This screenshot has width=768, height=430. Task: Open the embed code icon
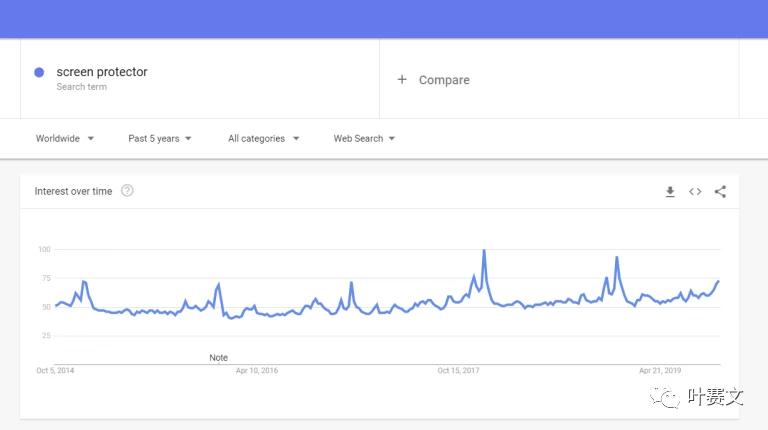point(695,192)
